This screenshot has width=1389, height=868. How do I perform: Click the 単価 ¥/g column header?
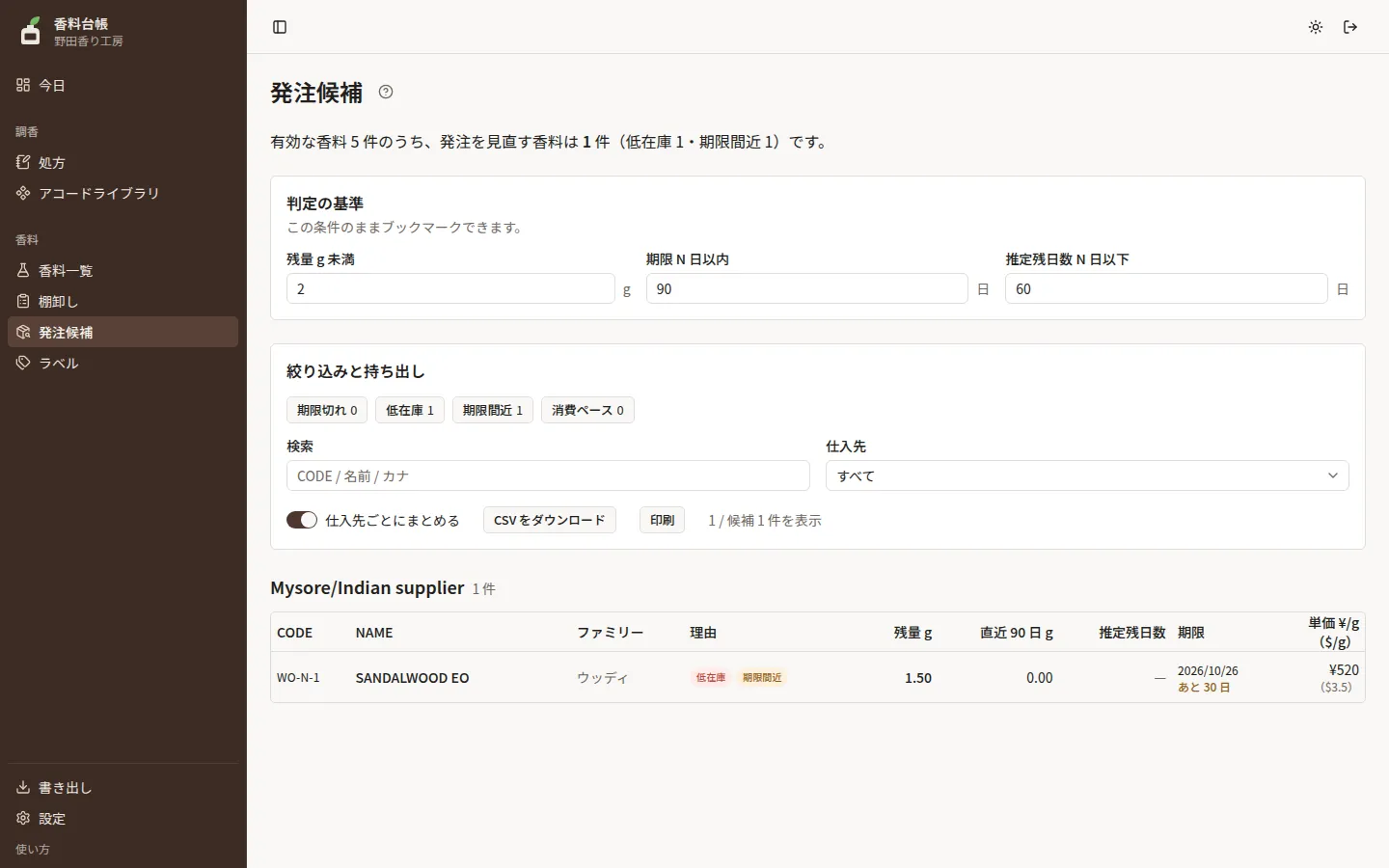pos(1334,633)
